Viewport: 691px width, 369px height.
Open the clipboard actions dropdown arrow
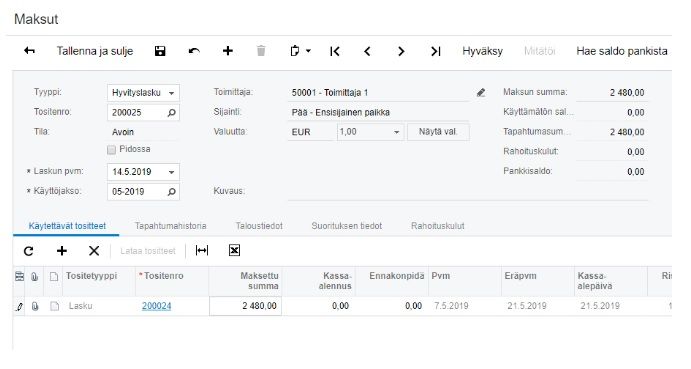point(308,51)
